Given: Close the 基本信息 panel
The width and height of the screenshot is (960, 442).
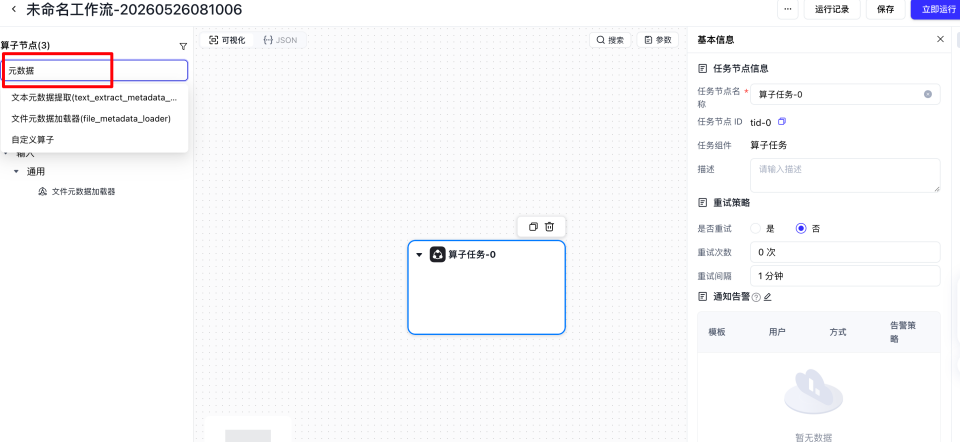Looking at the screenshot, I should coord(940,39).
